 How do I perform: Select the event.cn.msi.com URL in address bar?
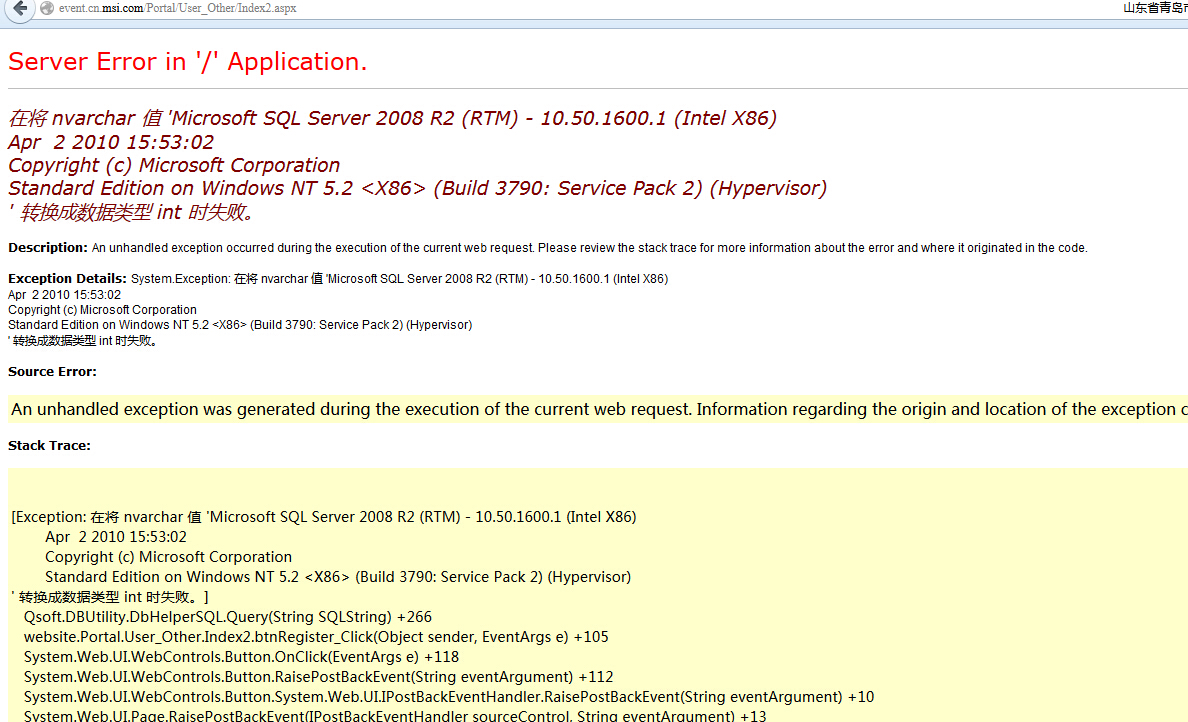coord(177,8)
